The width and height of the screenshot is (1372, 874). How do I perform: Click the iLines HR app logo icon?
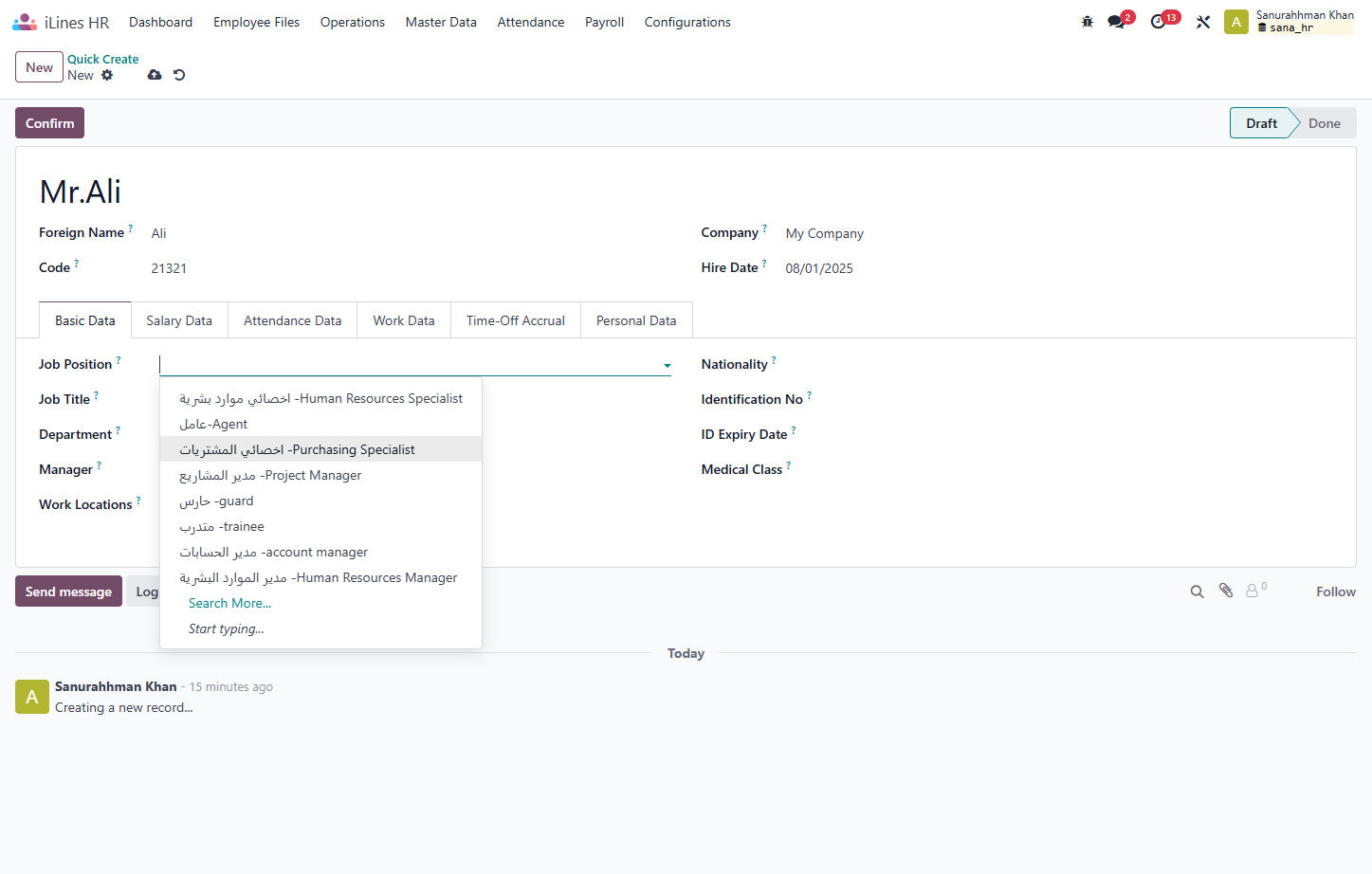pyautogui.click(x=25, y=22)
